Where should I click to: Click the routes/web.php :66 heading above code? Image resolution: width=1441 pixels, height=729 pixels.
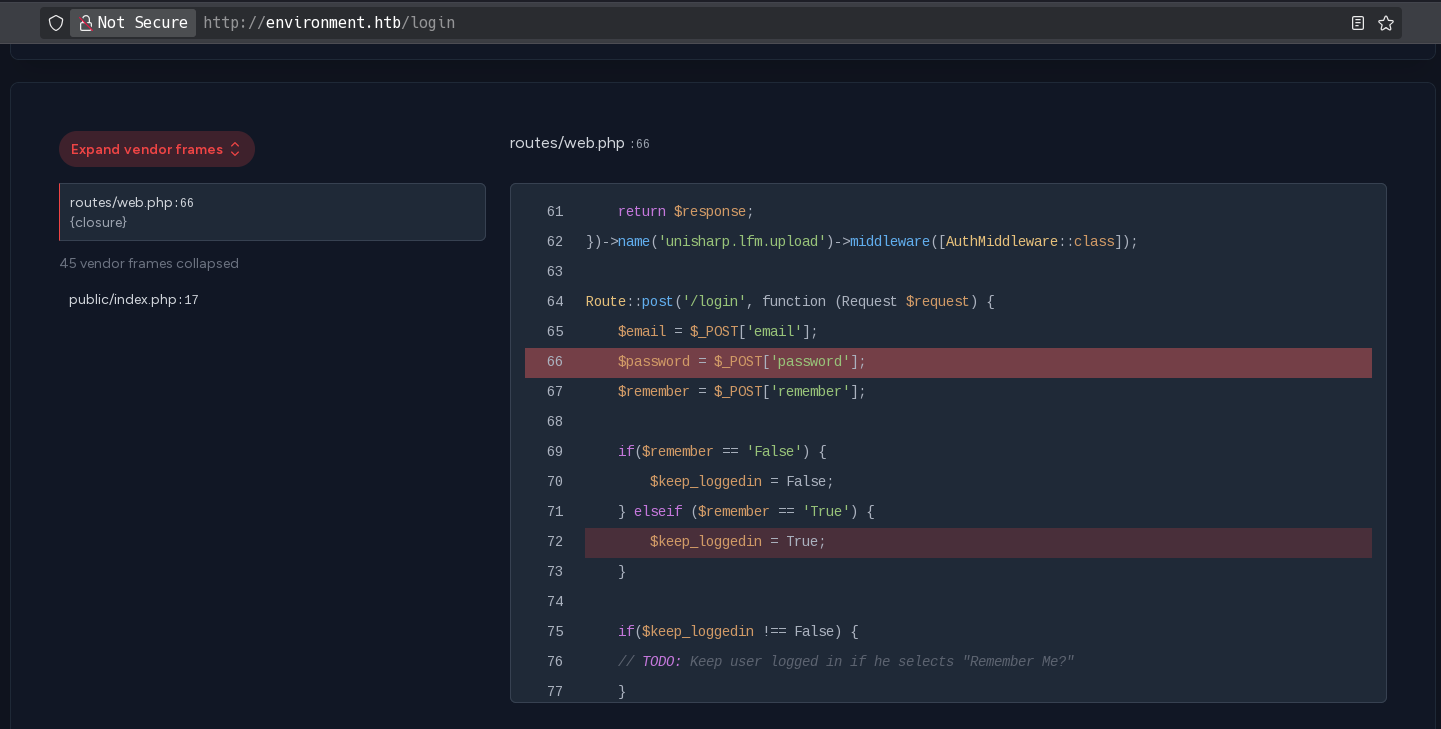[580, 143]
